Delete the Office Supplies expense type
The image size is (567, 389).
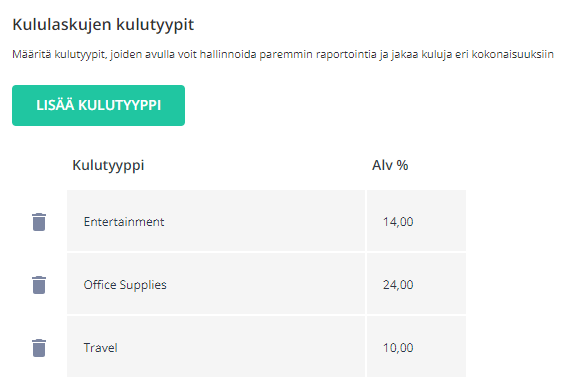pos(39,285)
